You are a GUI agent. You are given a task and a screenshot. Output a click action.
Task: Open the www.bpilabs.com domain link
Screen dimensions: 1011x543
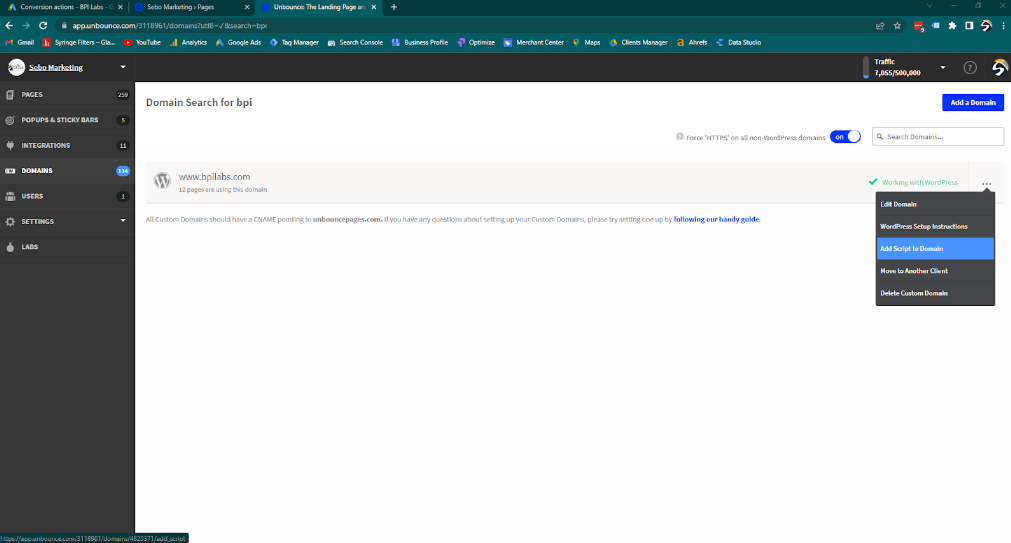coord(214,177)
